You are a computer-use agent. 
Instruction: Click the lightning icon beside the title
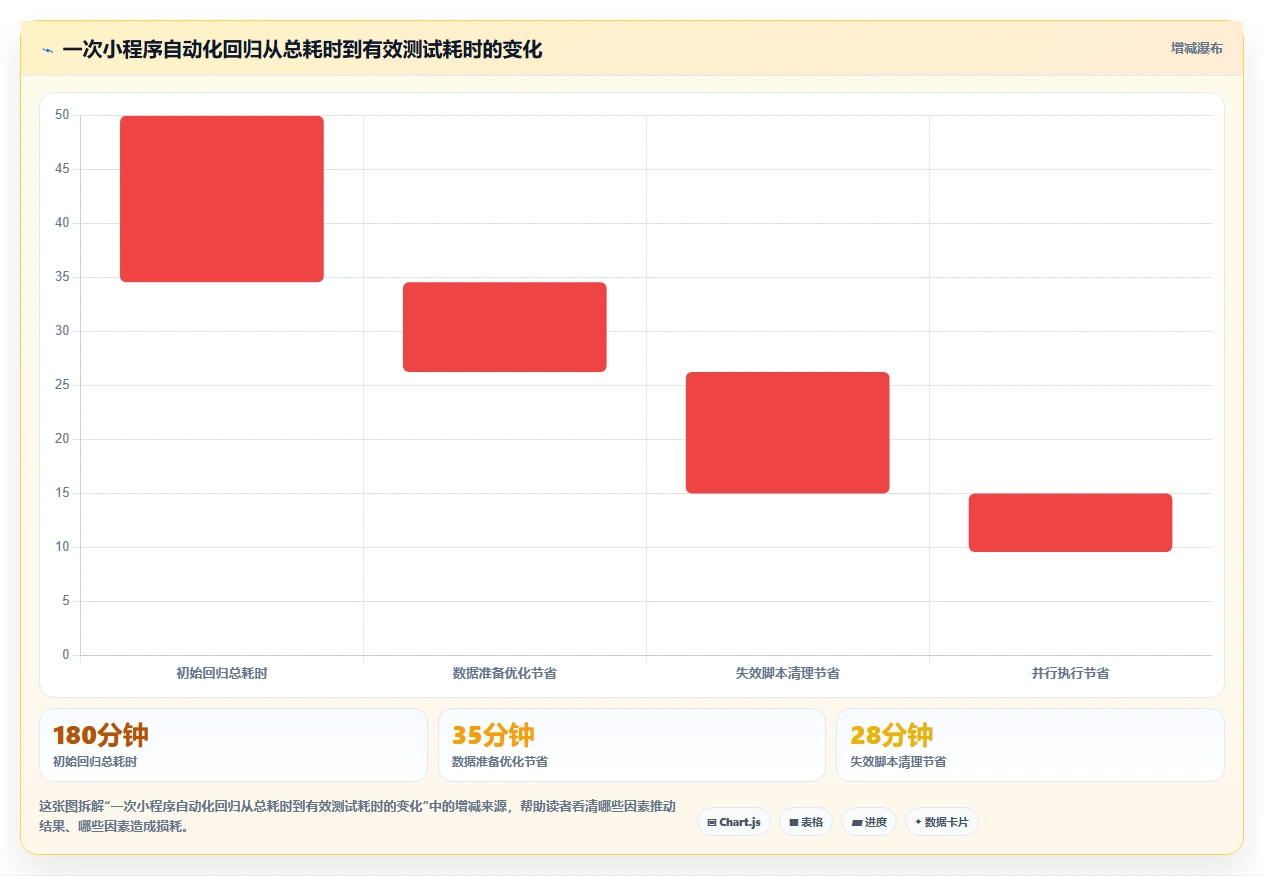[x=47, y=50]
